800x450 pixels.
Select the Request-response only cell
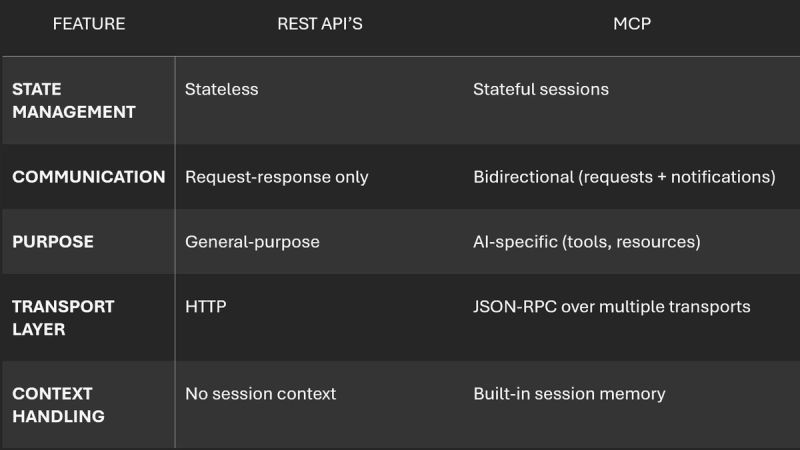276,177
